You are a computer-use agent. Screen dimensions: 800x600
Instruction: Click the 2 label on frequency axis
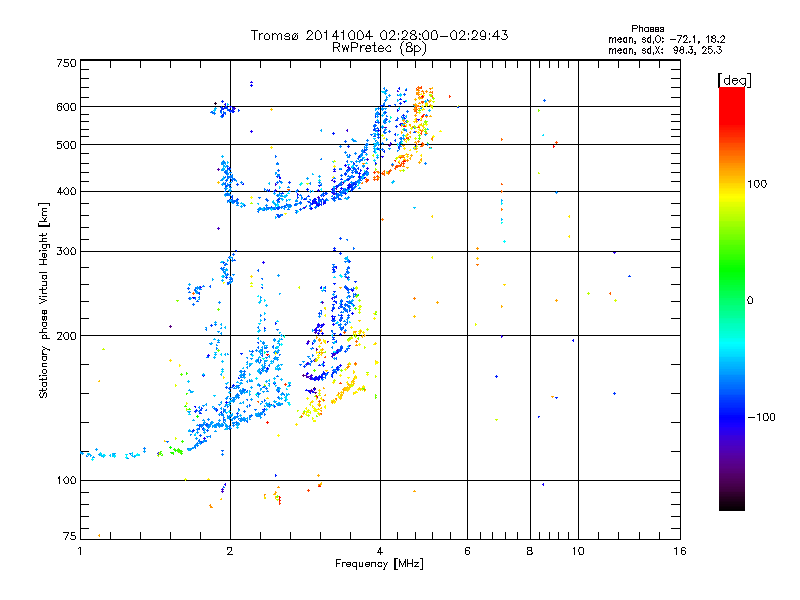click(x=230, y=551)
